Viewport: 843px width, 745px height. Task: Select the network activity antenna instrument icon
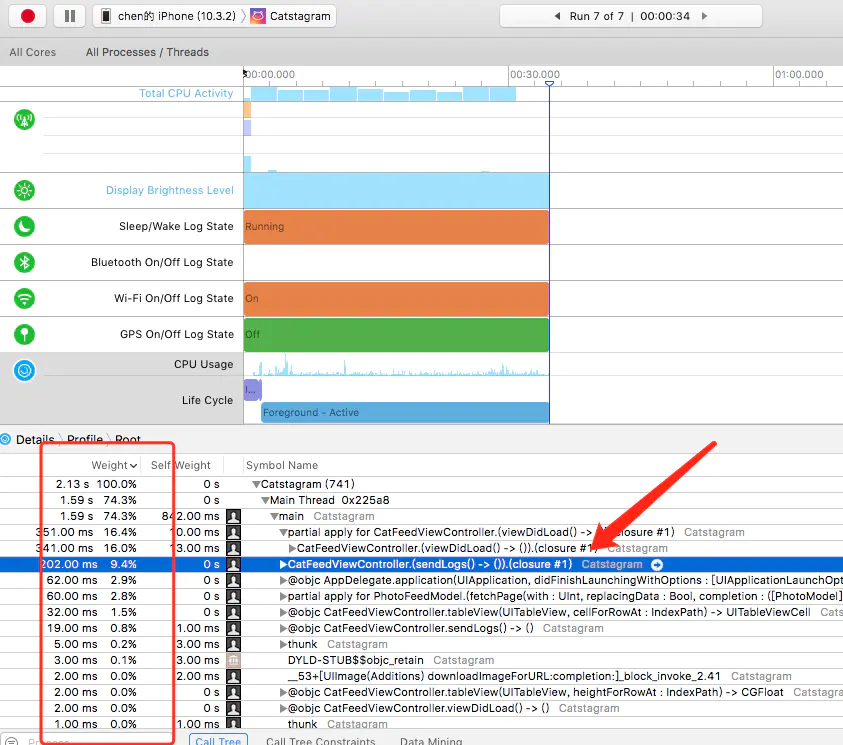point(24,119)
